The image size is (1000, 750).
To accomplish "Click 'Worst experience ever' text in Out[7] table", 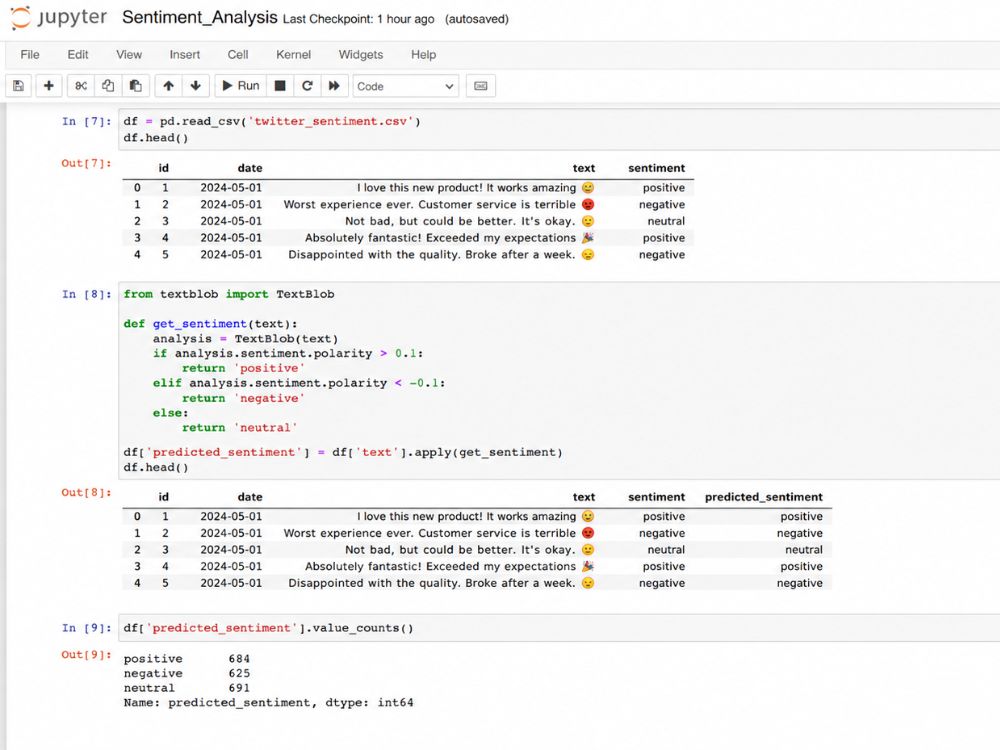I will [349, 205].
